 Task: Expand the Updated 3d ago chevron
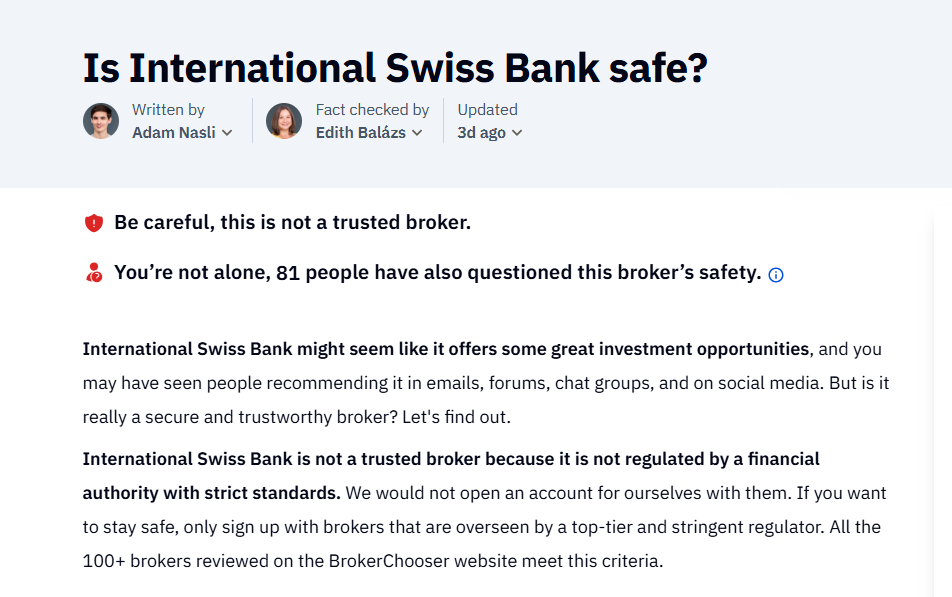click(517, 132)
